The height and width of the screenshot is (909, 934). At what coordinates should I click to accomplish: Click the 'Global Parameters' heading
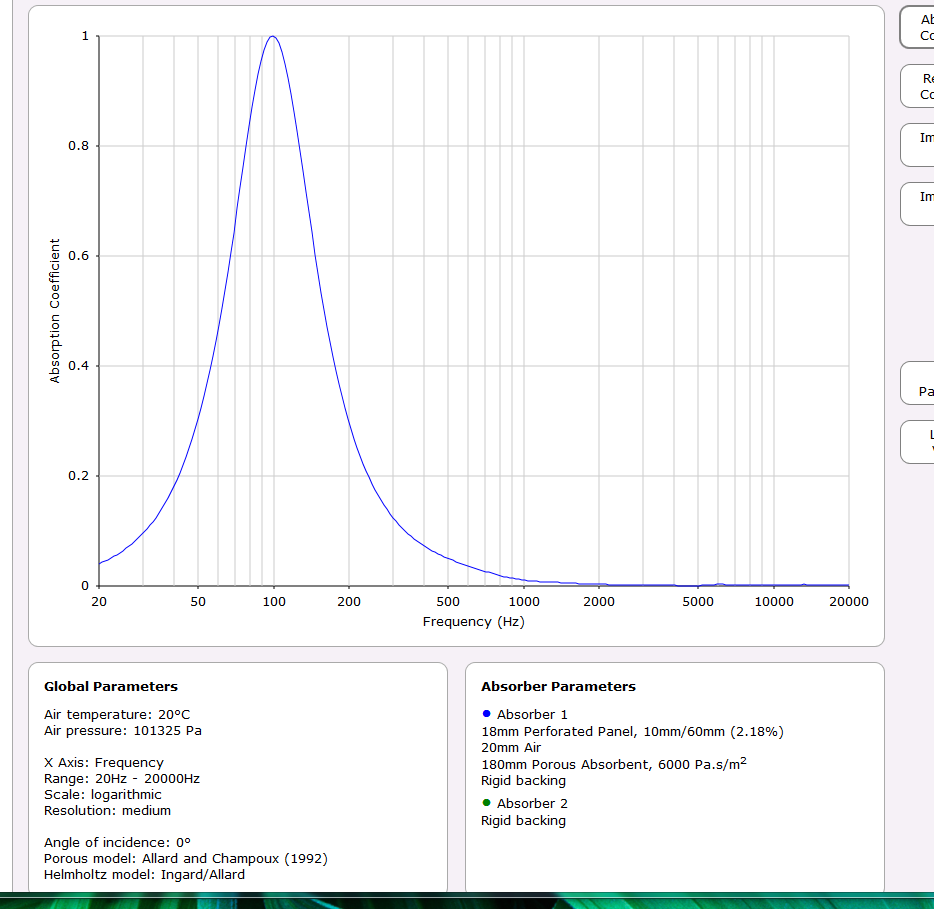[111, 687]
